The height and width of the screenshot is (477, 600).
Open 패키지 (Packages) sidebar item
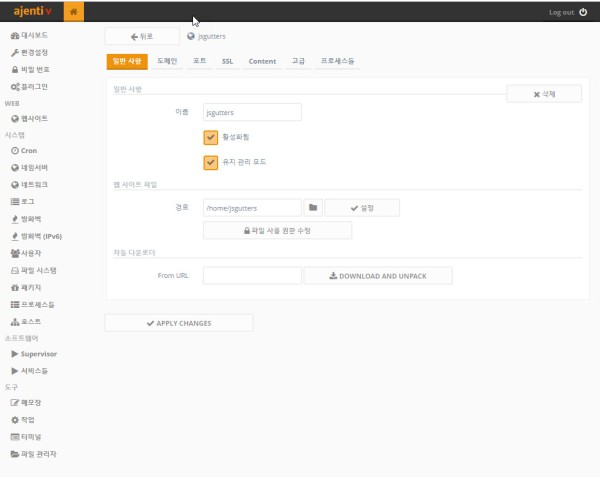coord(26,288)
